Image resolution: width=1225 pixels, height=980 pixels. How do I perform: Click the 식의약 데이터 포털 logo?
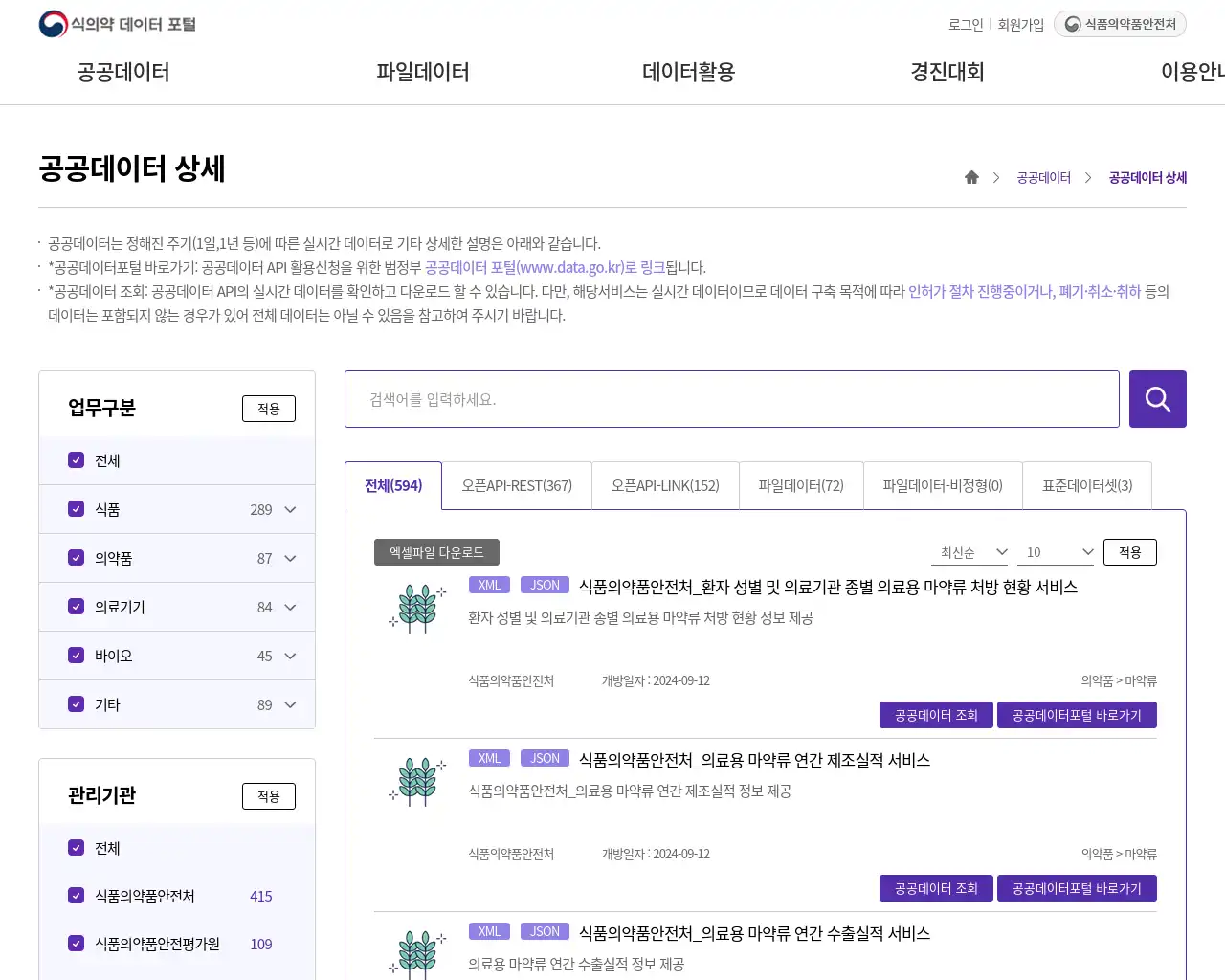coord(117,24)
